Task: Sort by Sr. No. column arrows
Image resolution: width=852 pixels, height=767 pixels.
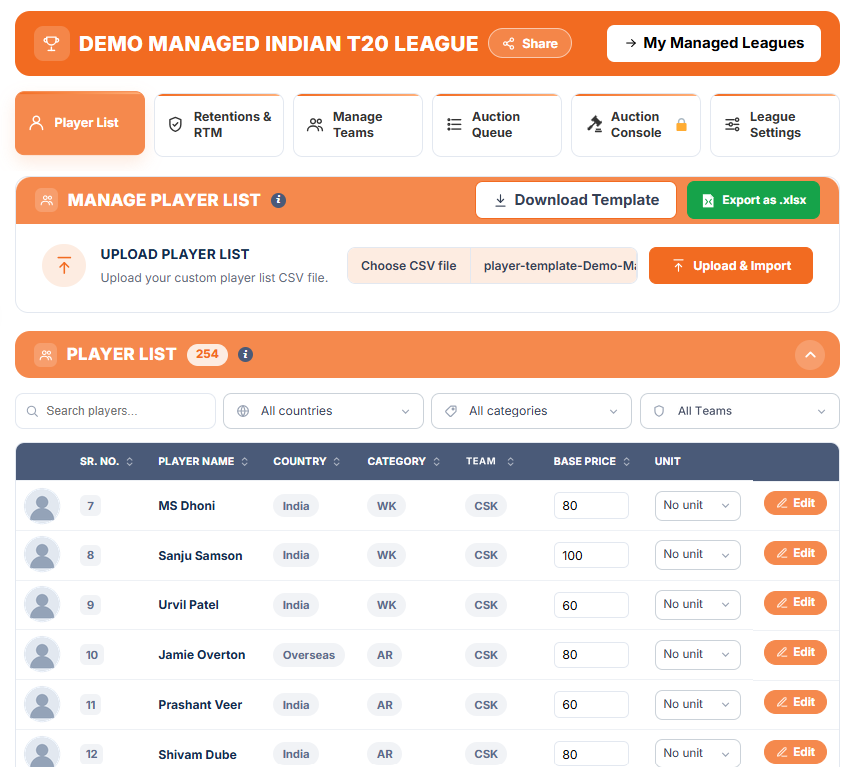Action: coord(129,461)
